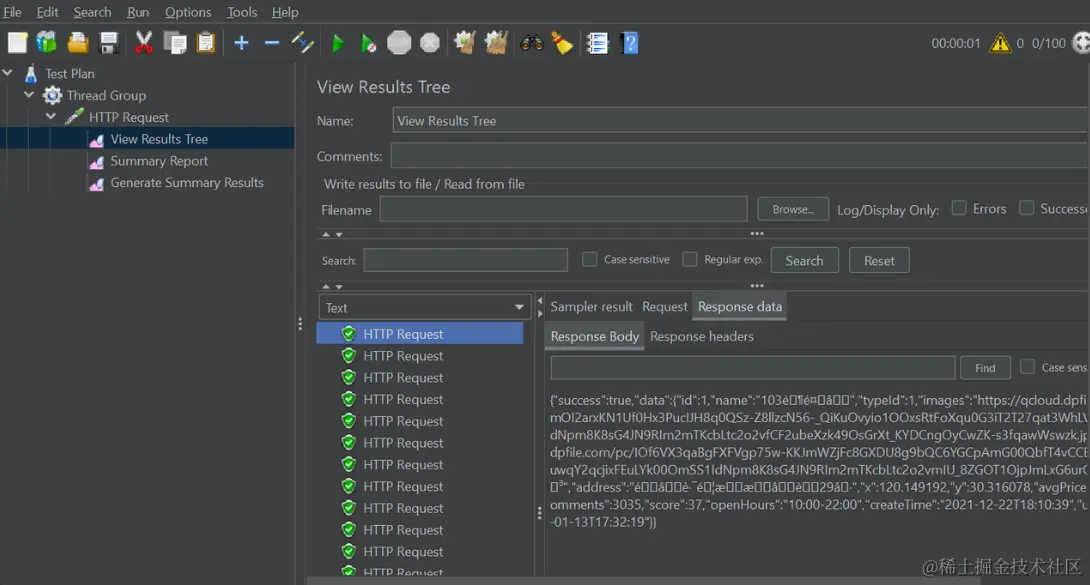The image size is (1090, 585).
Task: Open the Help menu
Action: click(x=285, y=12)
